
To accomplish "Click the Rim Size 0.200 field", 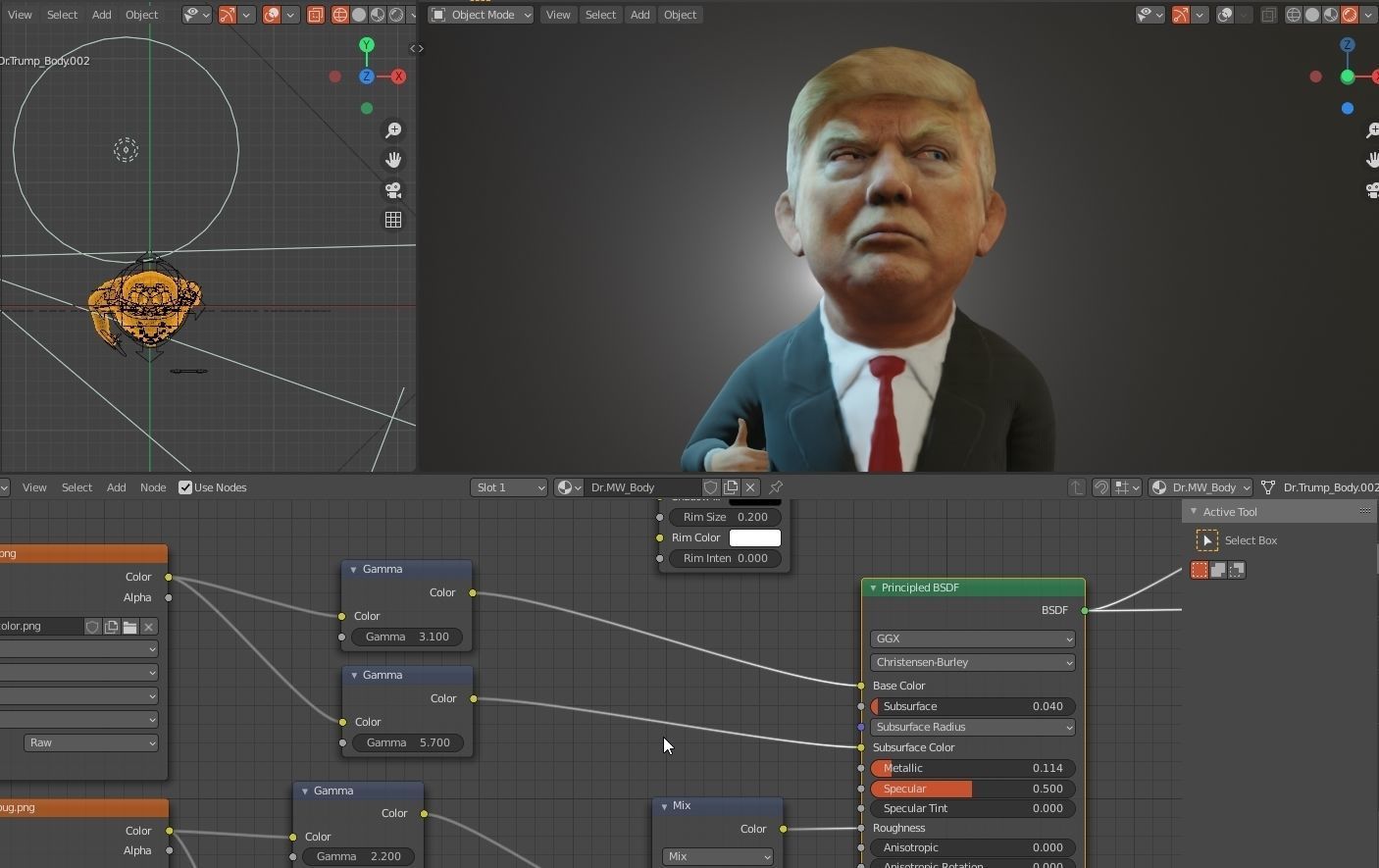I will click(725, 517).
